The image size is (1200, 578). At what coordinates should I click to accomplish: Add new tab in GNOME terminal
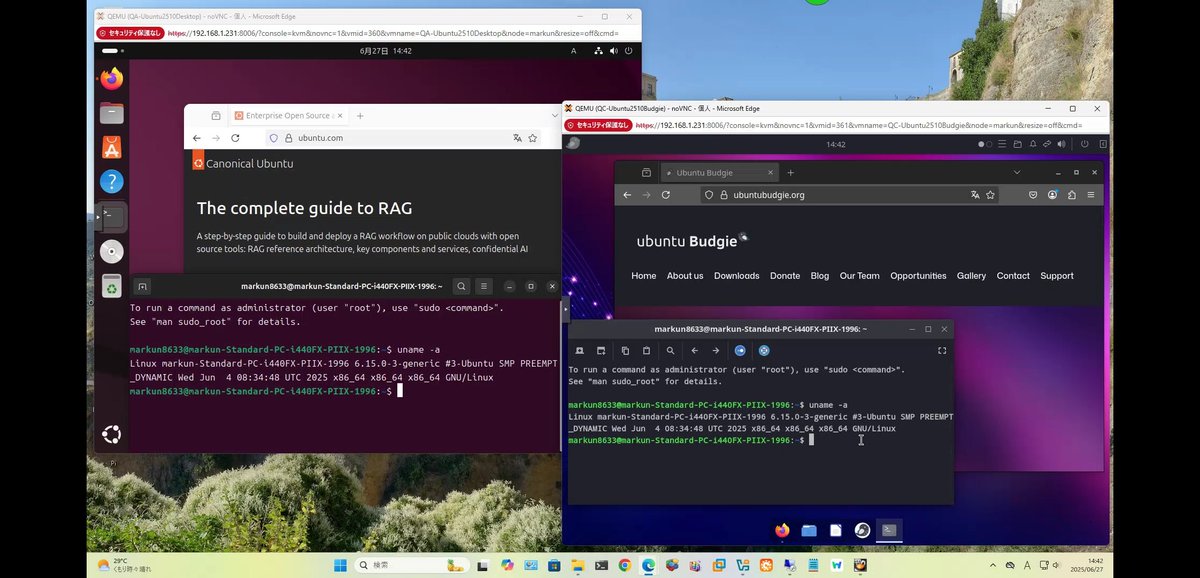(x=142, y=286)
